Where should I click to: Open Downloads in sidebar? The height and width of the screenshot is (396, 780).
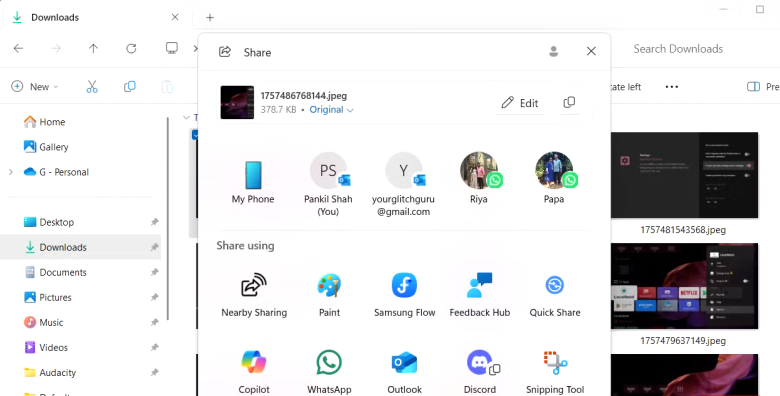point(81,247)
